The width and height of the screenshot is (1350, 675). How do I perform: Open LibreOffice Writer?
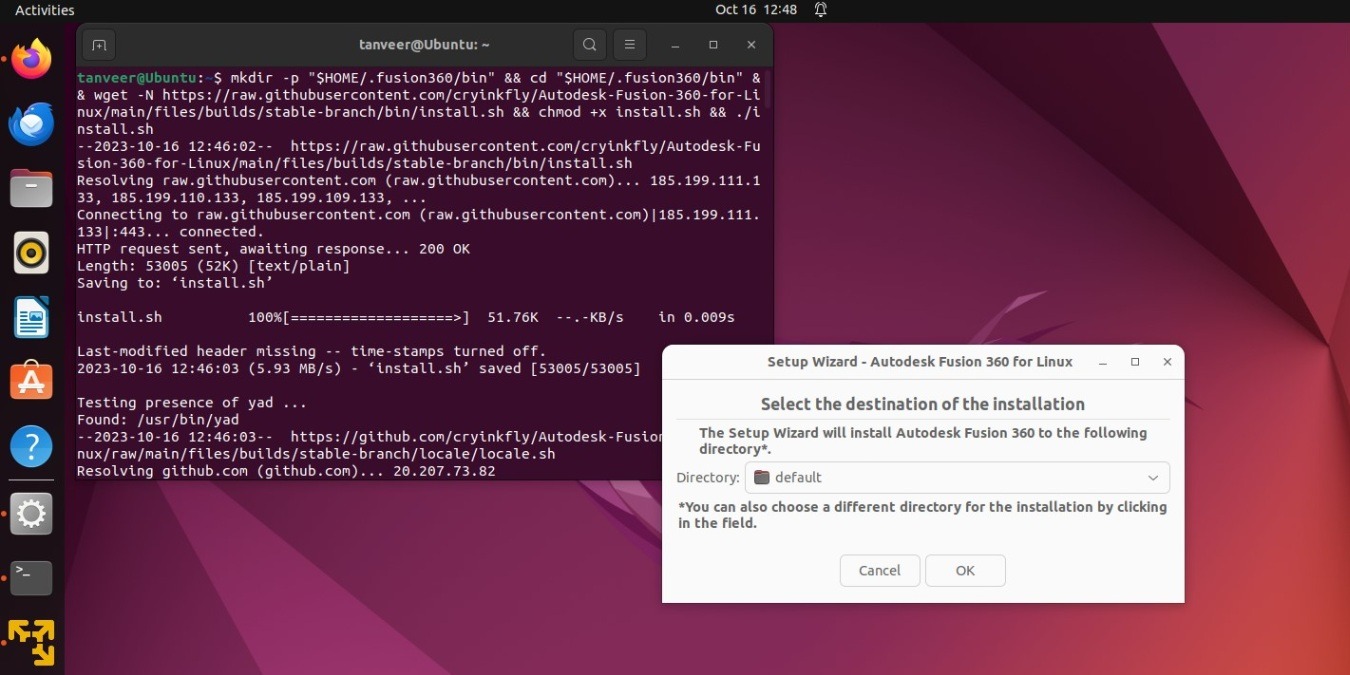(x=30, y=316)
